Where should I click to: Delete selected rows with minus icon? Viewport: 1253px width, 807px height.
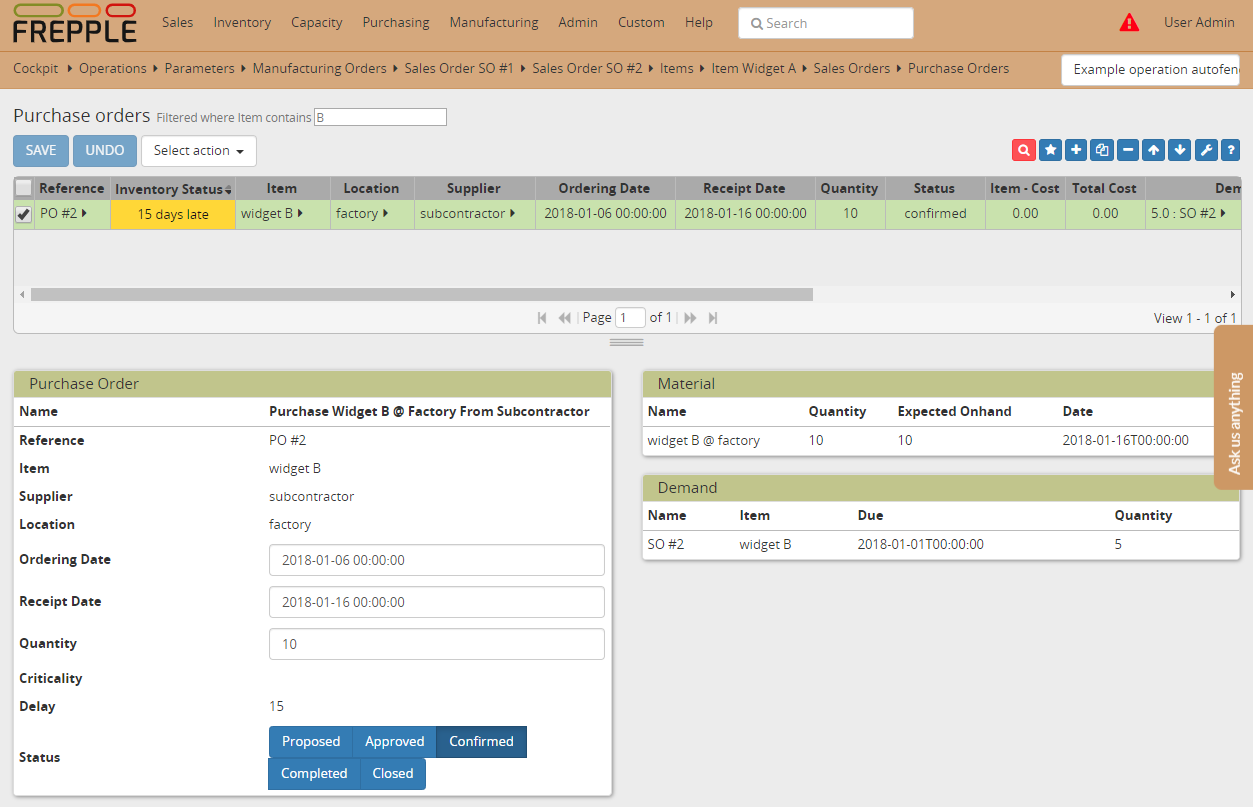point(1127,149)
